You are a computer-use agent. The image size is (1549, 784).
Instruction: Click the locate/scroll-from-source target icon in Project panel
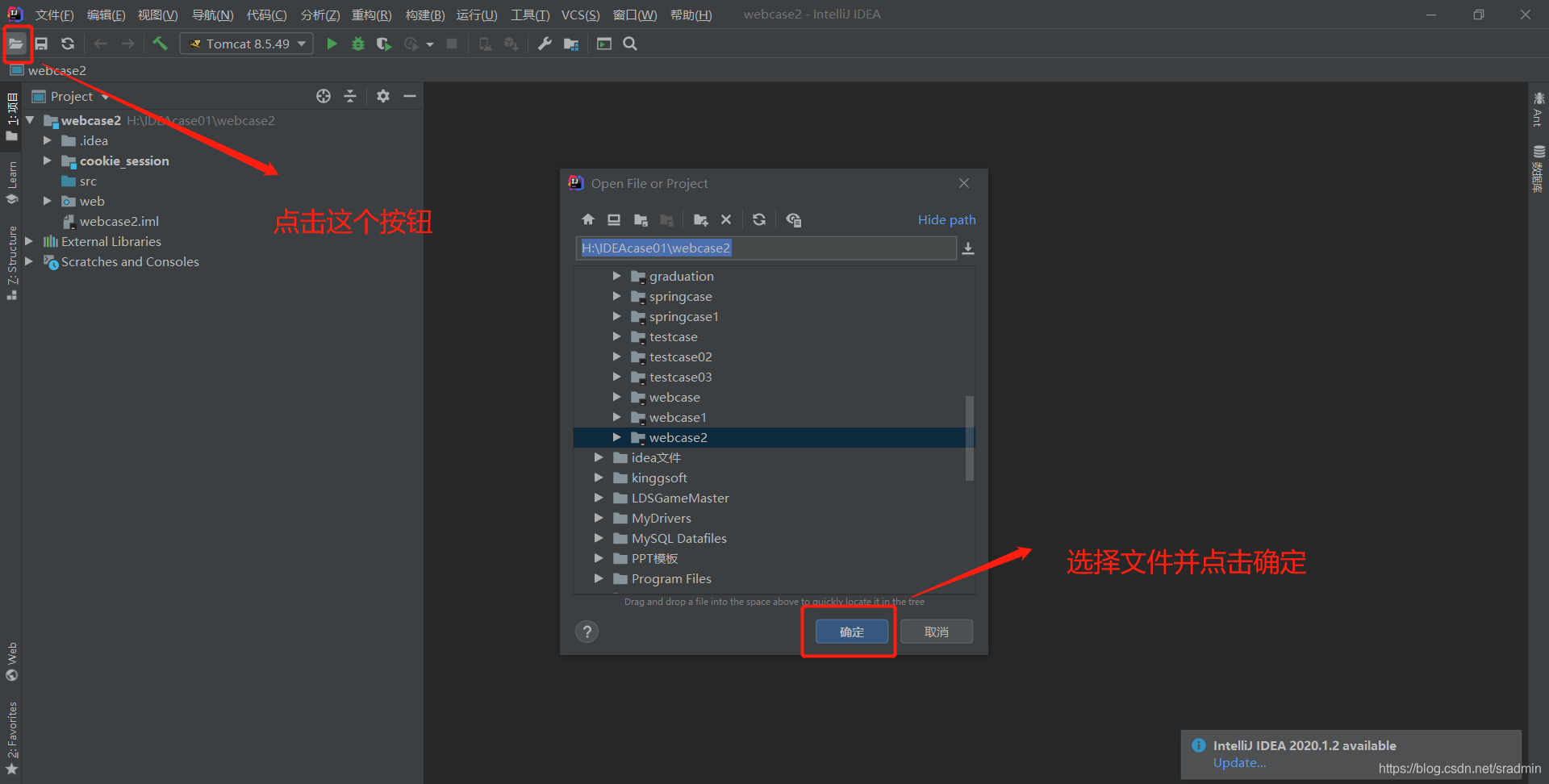point(324,96)
